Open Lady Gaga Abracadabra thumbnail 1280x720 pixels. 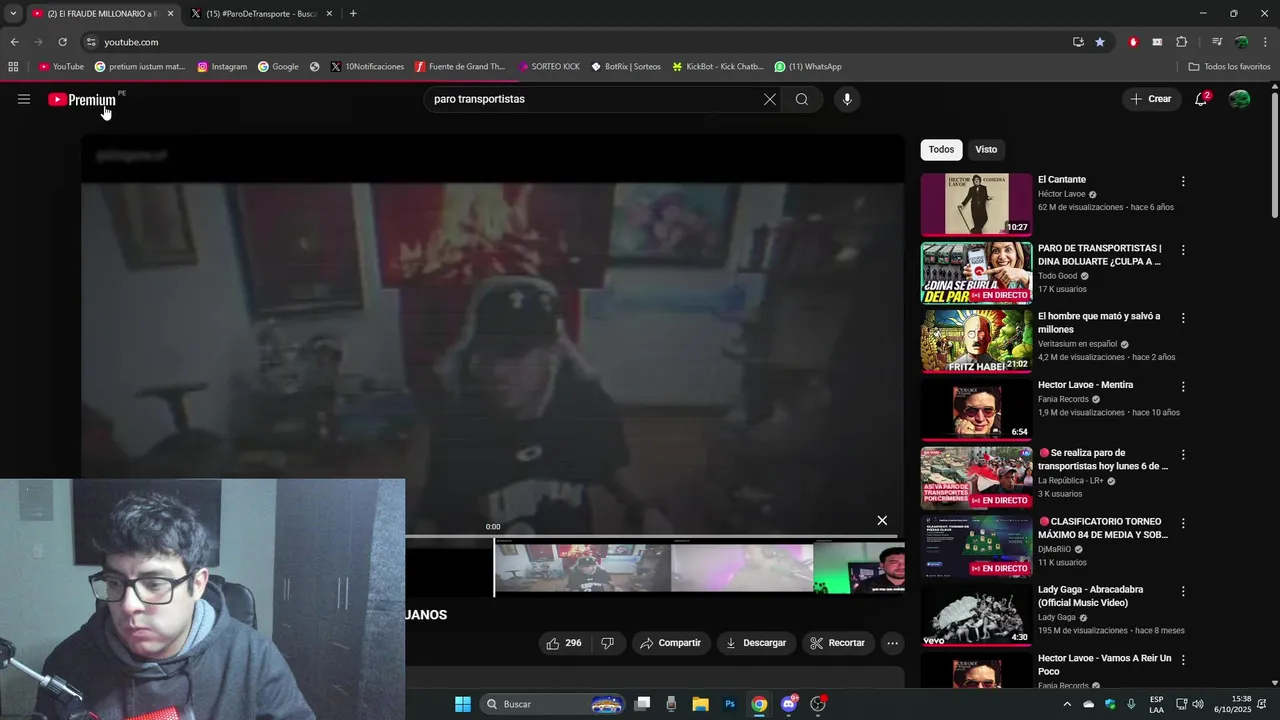pyautogui.click(x=976, y=615)
